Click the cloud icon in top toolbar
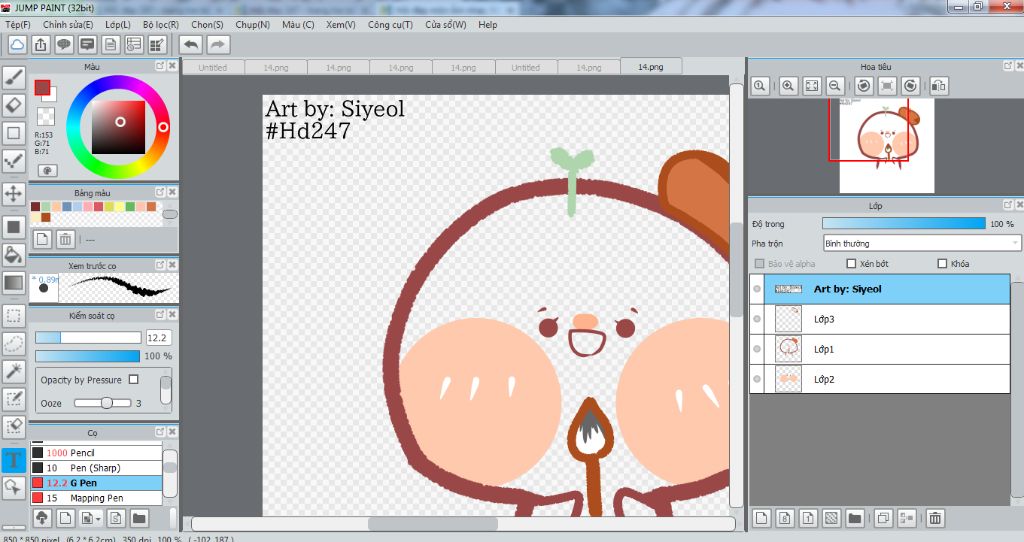This screenshot has height=542, width=1024. click(x=18, y=44)
